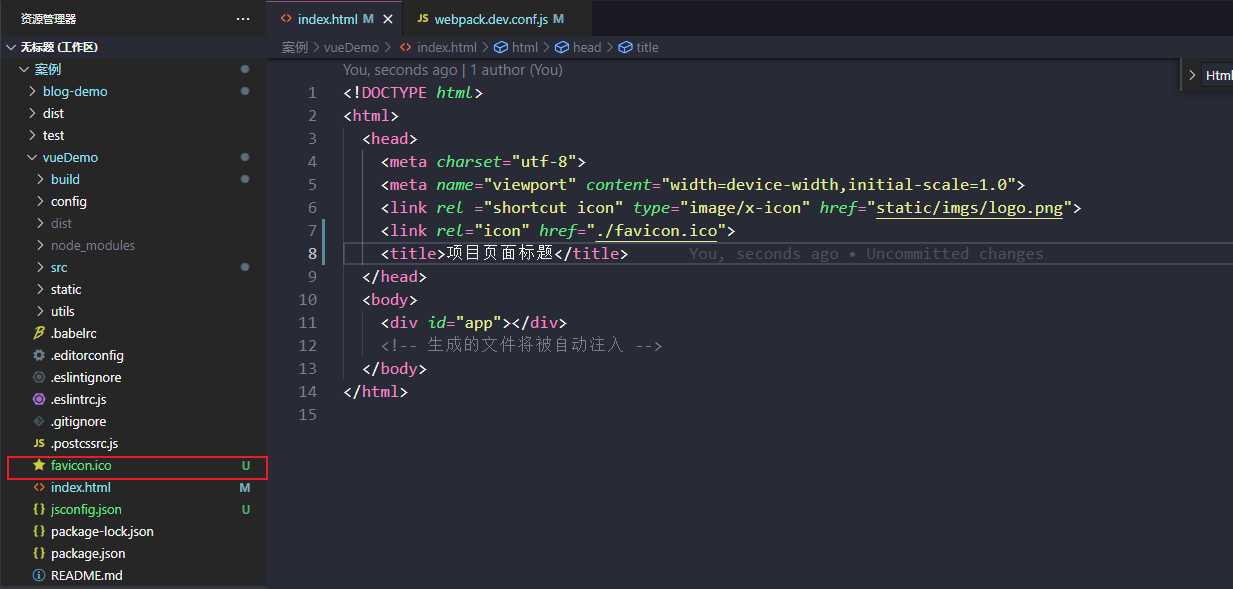1233x589 pixels.
Task: Expand the collapsed Html panel on right edge
Action: point(1192,74)
